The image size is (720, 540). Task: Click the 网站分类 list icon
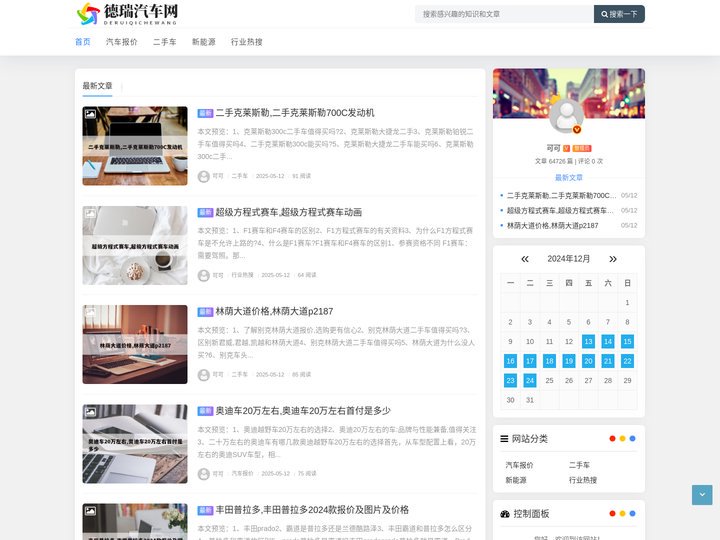[x=504, y=439]
